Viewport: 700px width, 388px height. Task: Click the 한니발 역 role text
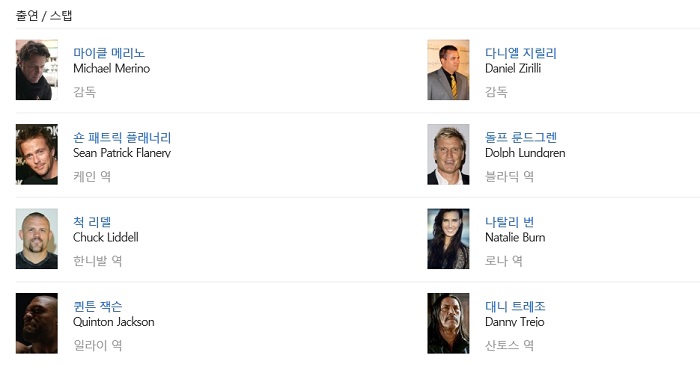(97, 261)
